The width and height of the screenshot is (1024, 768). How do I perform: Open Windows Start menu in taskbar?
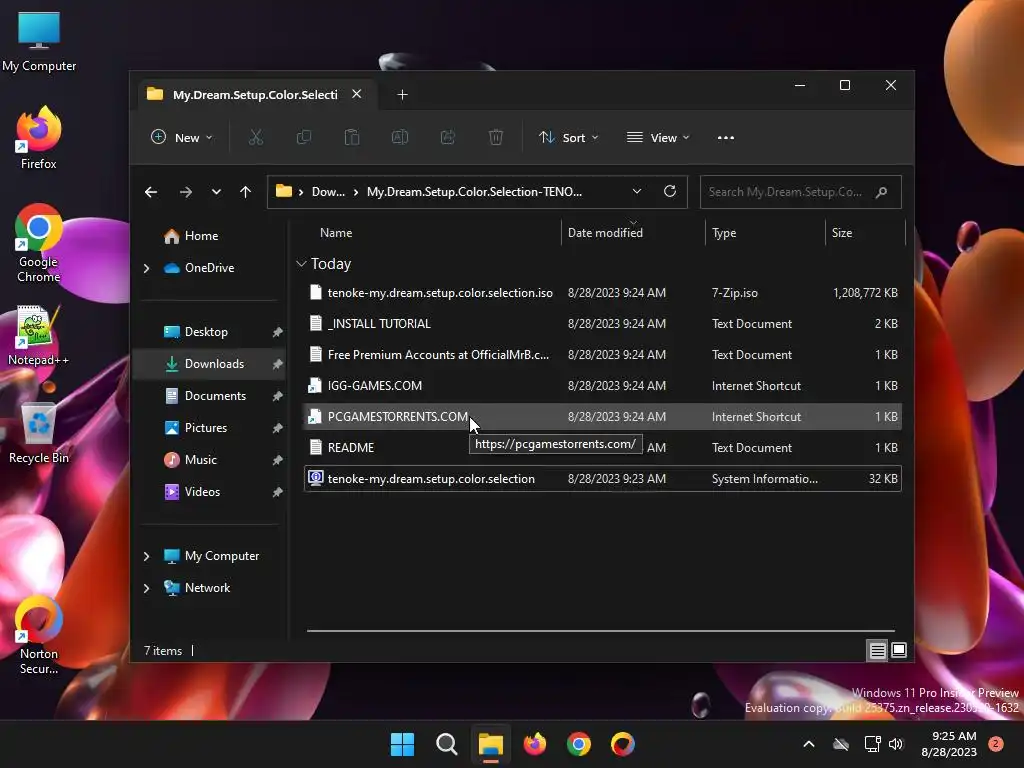tap(402, 744)
